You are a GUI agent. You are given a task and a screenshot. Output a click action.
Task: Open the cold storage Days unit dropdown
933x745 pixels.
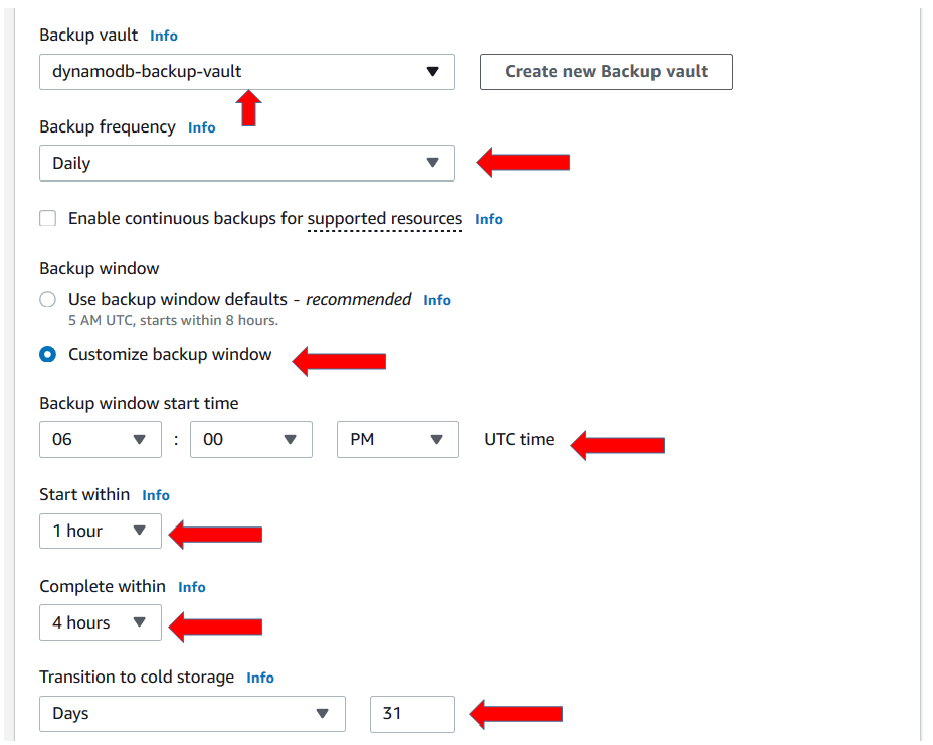[192, 714]
